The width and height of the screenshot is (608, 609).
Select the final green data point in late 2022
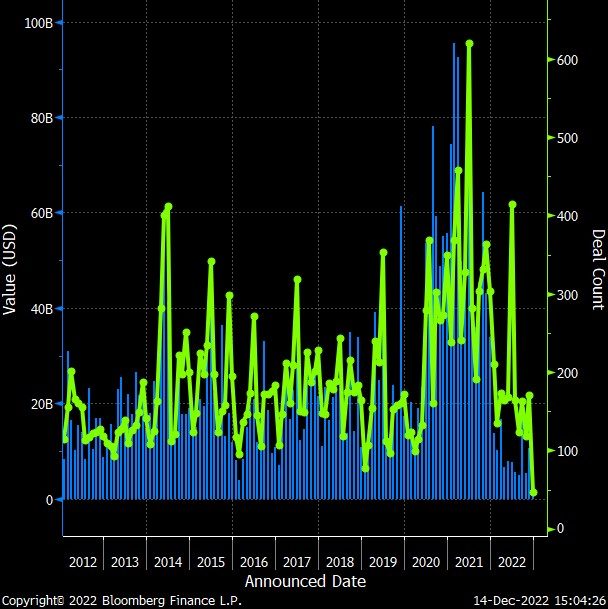pos(533,492)
